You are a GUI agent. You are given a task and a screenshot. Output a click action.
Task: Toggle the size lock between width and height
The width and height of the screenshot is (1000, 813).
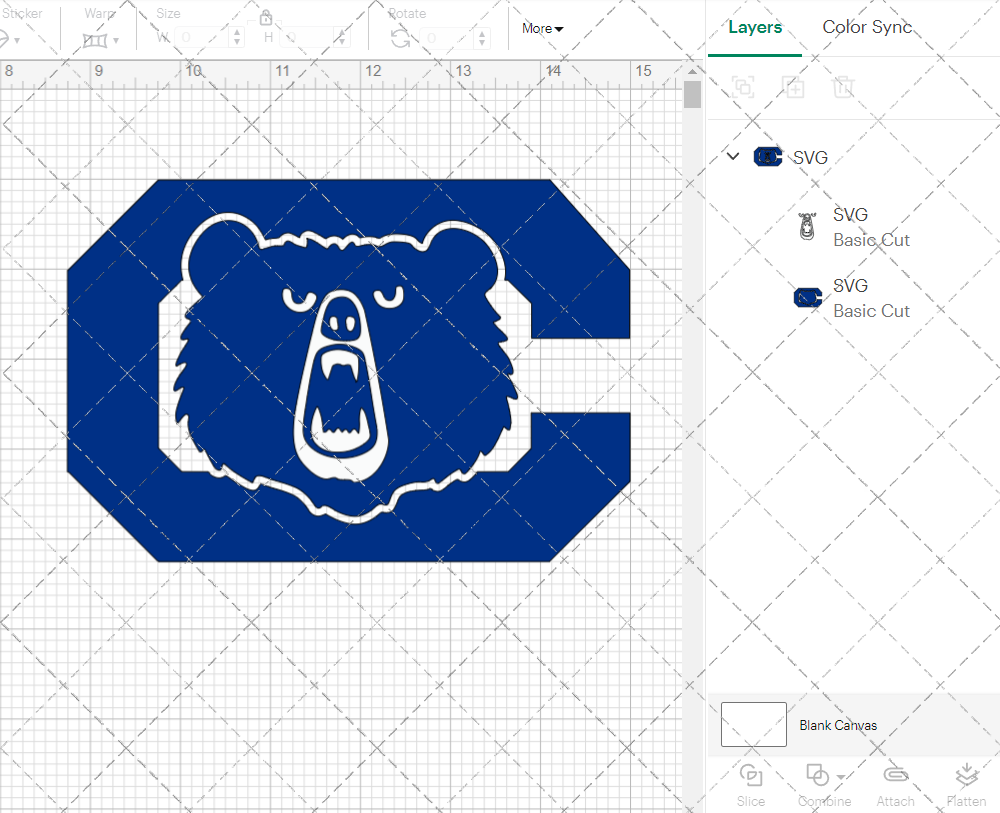(x=265, y=17)
